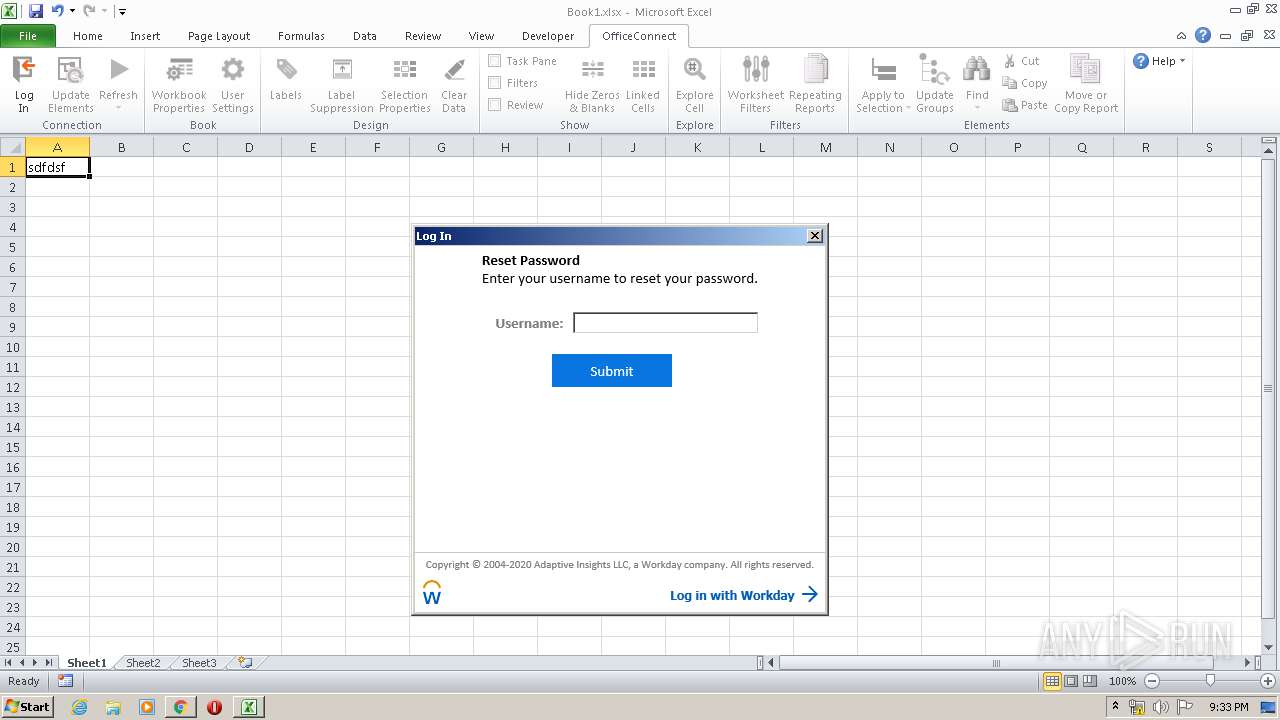The width and height of the screenshot is (1280, 720).
Task: Switch to Page Break Preview in the status bar
Action: click(1090, 681)
